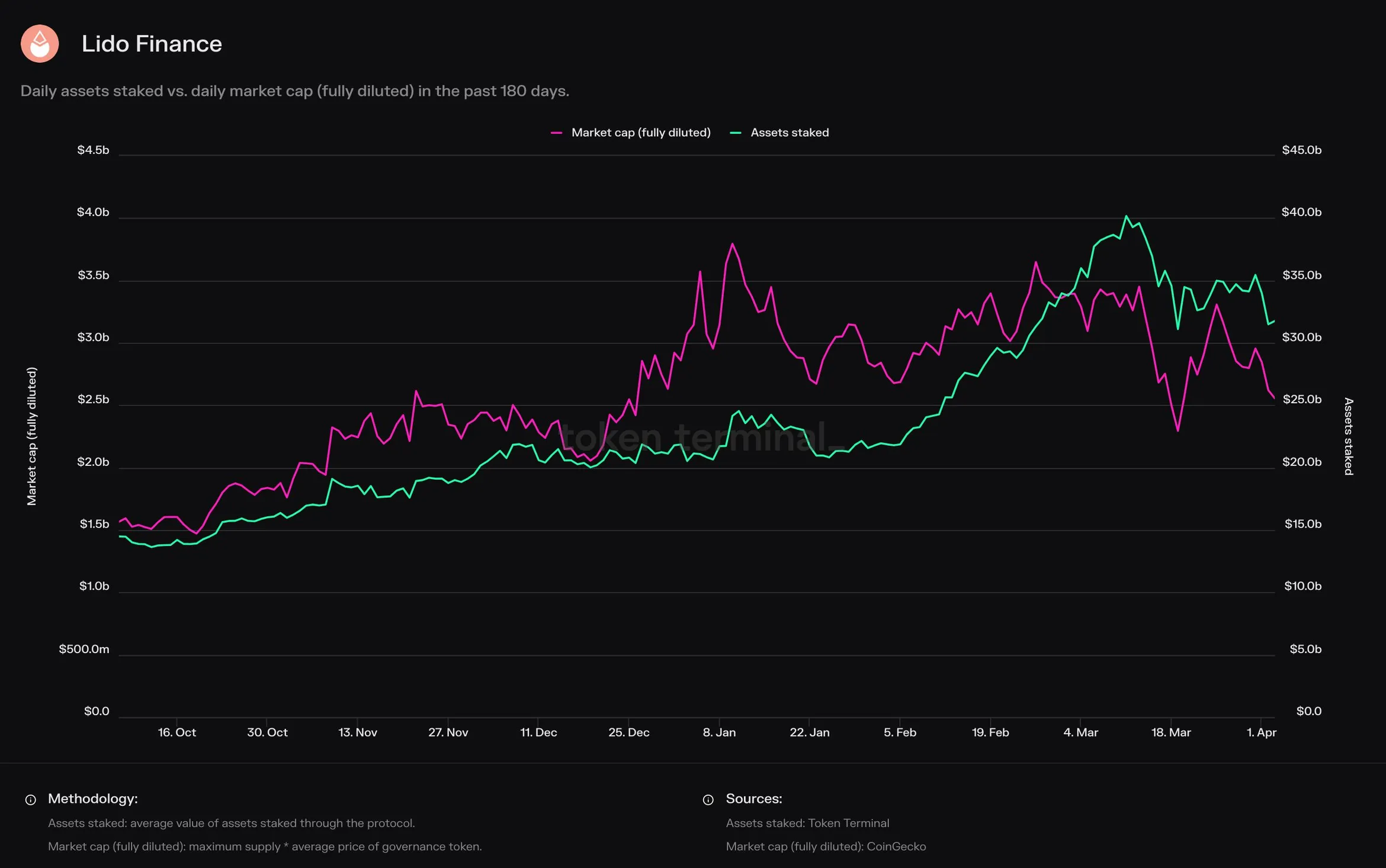The width and height of the screenshot is (1386, 868).
Task: Click the maximum supply methodology description line
Action: [x=265, y=847]
